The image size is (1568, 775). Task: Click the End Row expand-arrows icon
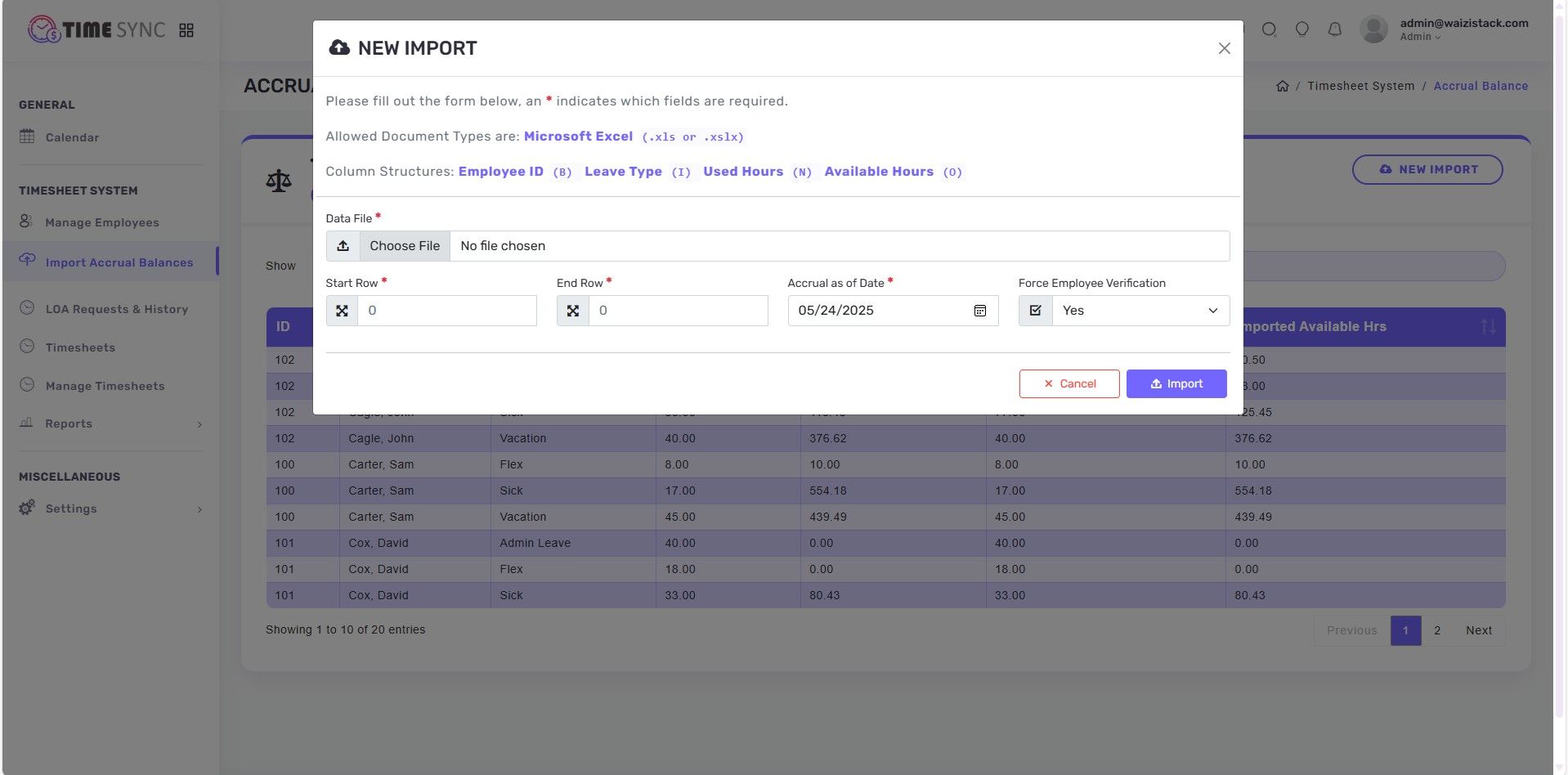573,311
